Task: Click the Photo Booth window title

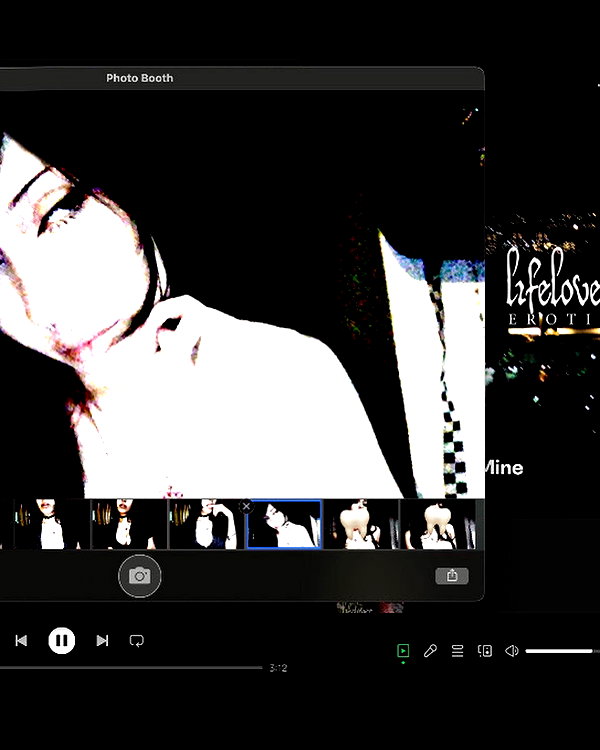Action: (140, 78)
